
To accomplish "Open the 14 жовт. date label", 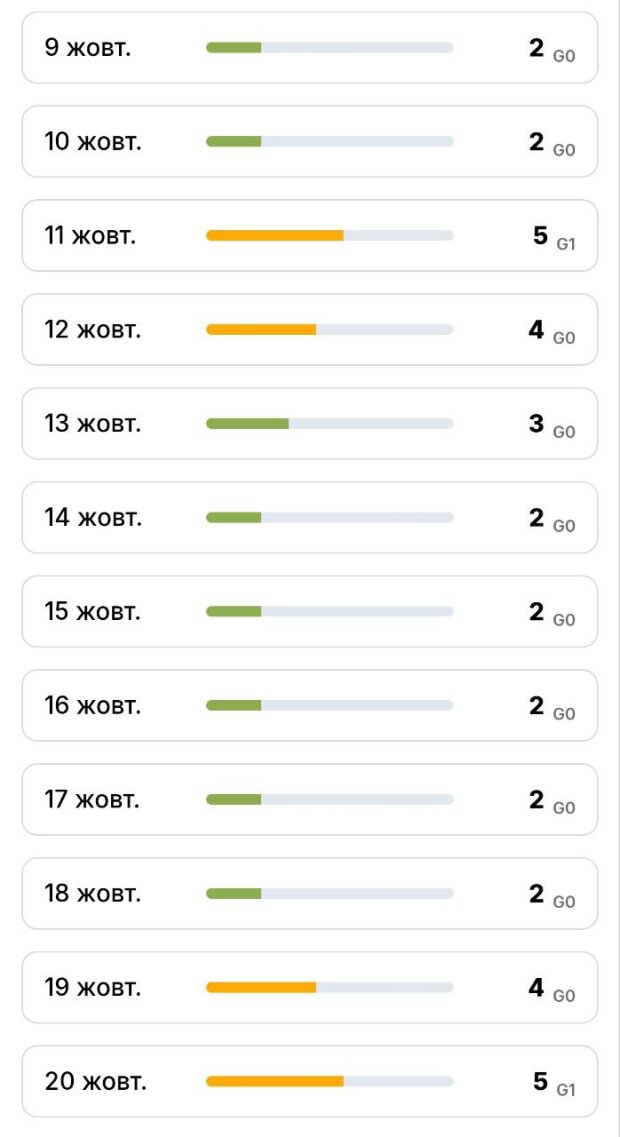I will [x=93, y=518].
